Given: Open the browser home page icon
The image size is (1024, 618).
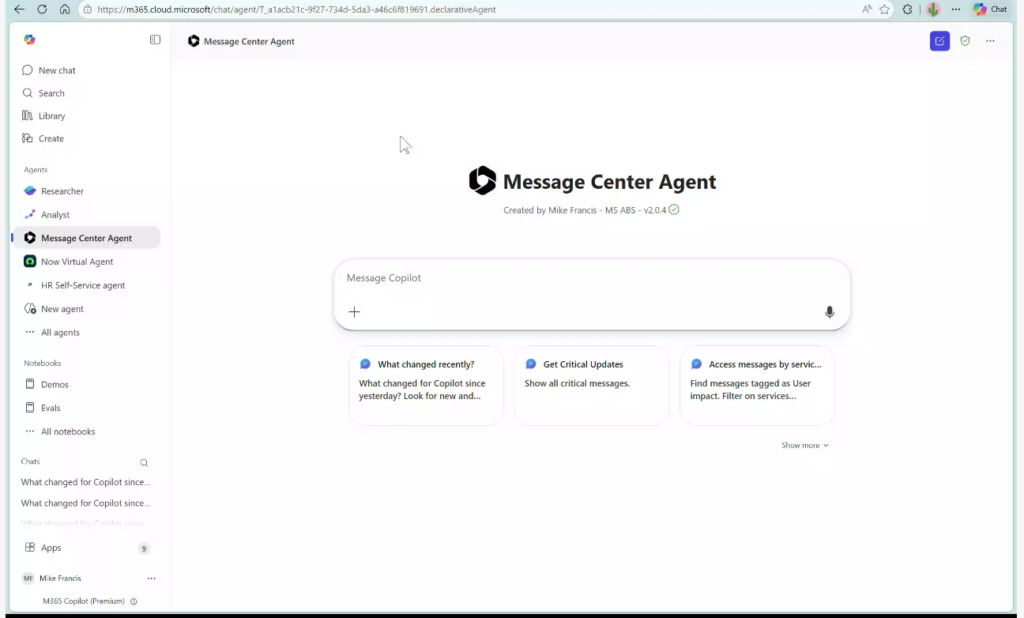Looking at the screenshot, I should [x=65, y=9].
